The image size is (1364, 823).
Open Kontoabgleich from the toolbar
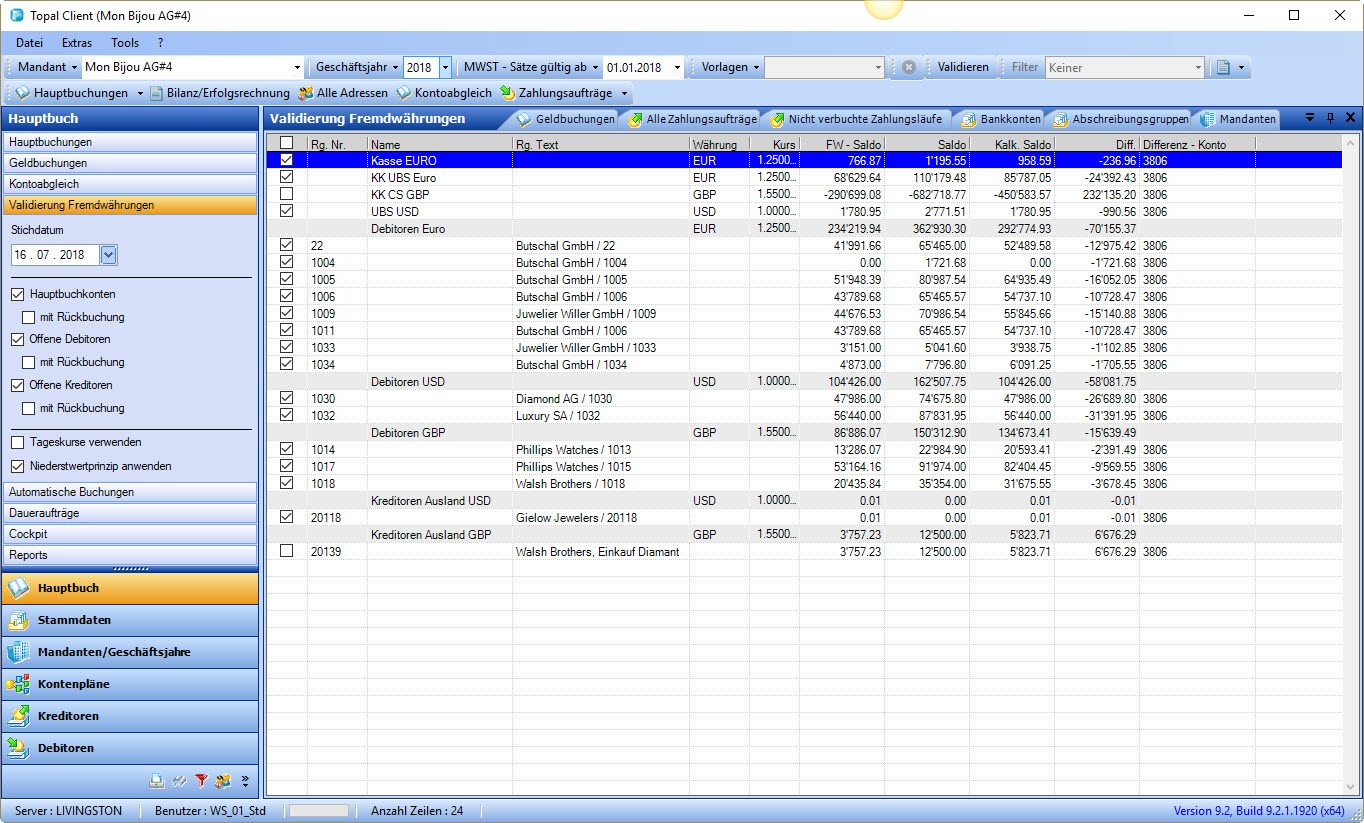(x=444, y=93)
